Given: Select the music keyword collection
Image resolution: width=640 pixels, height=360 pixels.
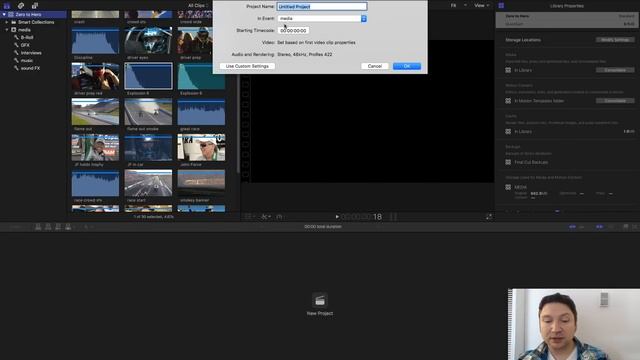Looking at the screenshot, I should pyautogui.click(x=27, y=60).
